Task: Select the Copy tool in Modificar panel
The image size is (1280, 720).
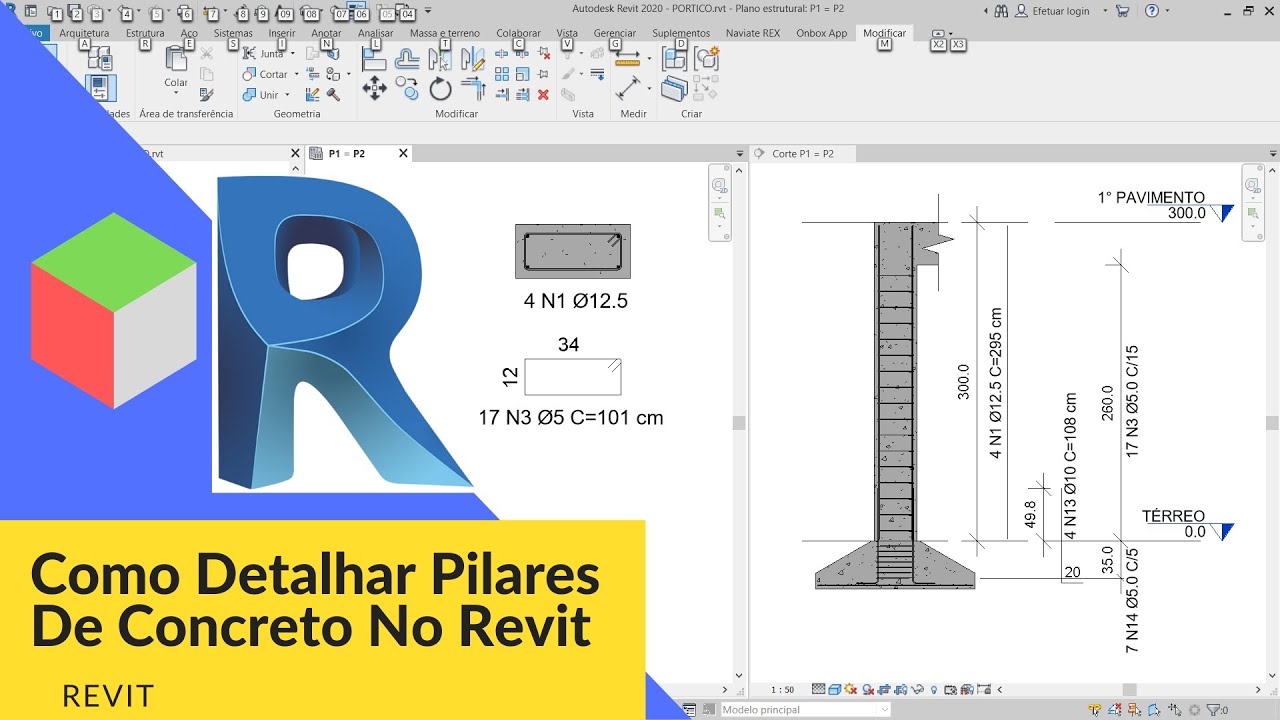Action: [407, 89]
